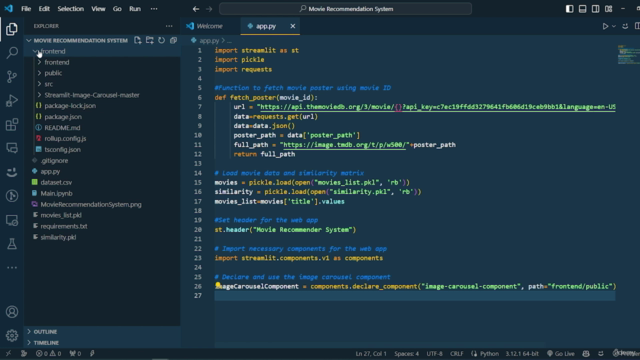Expand the nested frontend subfolder
The image size is (640, 360).
click(x=57, y=62)
